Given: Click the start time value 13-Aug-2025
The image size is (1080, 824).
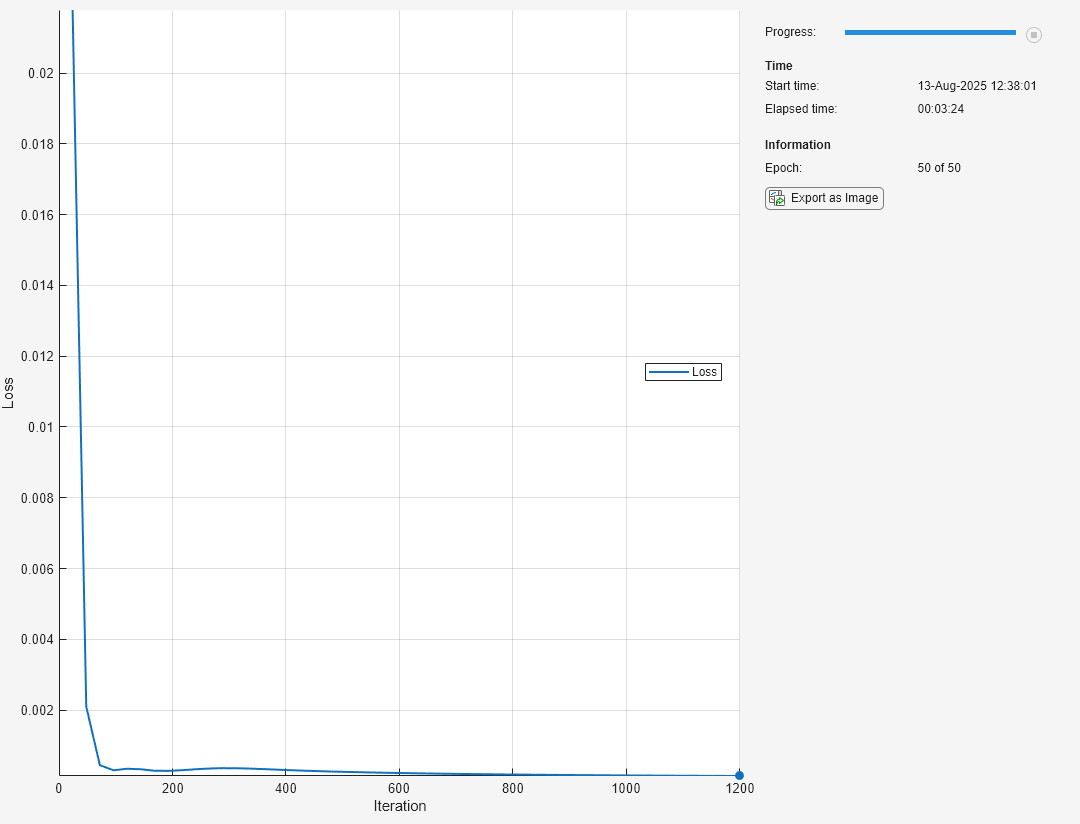Looking at the screenshot, I should coord(977,86).
